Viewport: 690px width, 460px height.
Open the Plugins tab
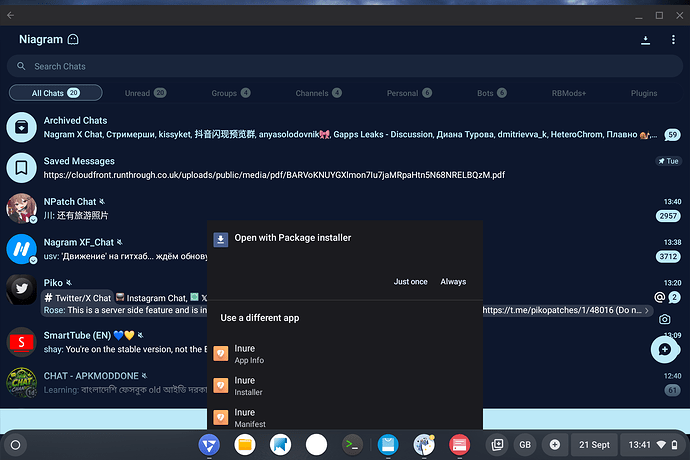[644, 93]
